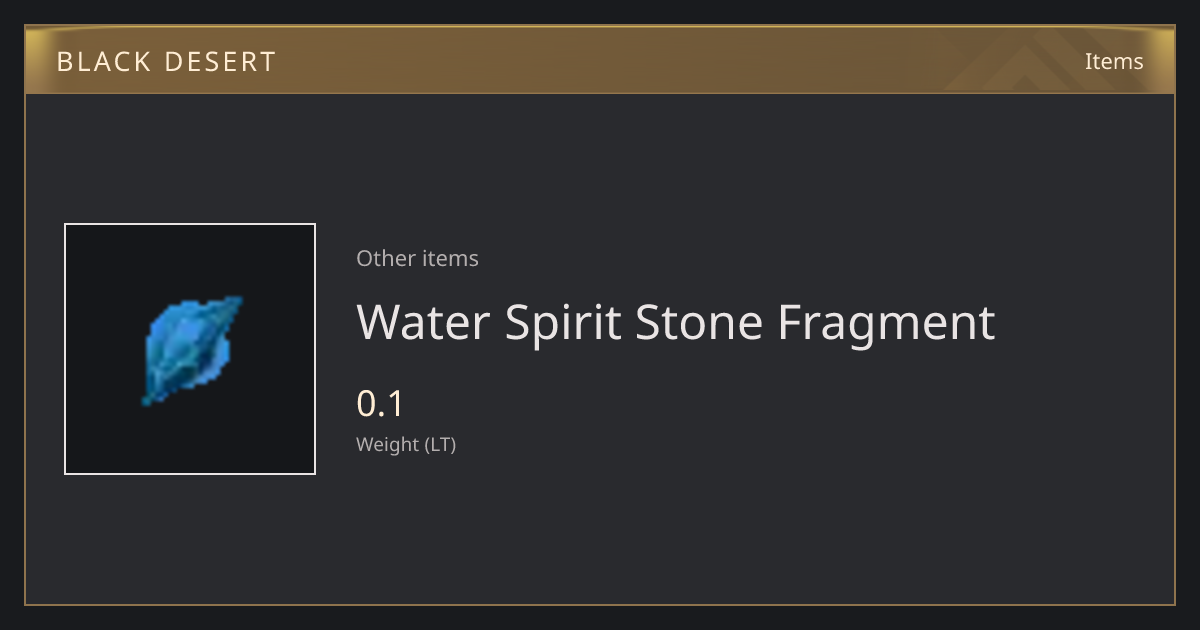Screen dimensions: 1200x630
Task: Select the 0.1 weight value
Action: tap(380, 404)
